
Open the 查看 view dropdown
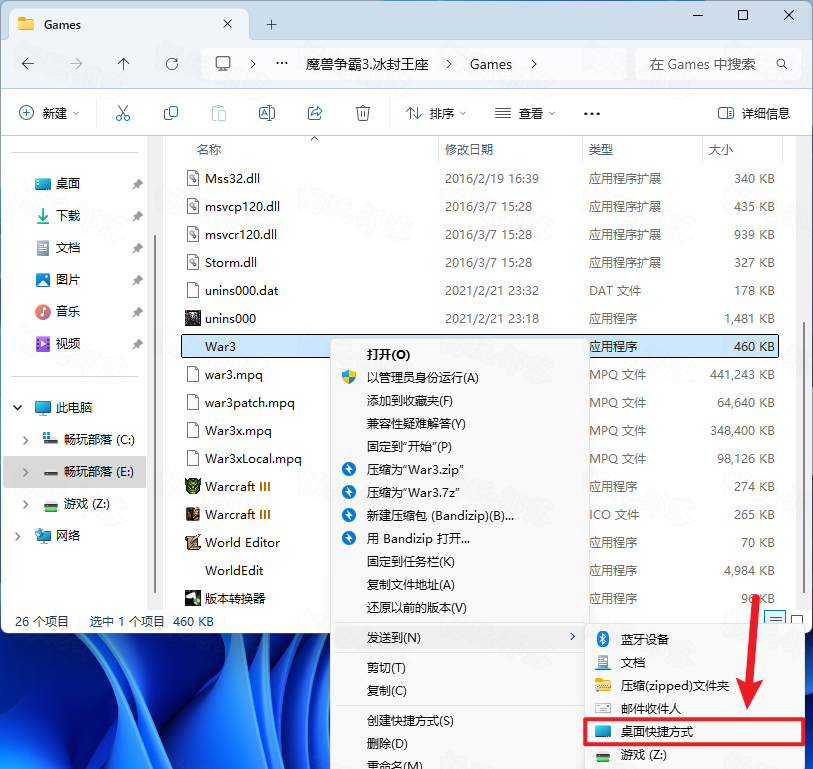(x=525, y=113)
